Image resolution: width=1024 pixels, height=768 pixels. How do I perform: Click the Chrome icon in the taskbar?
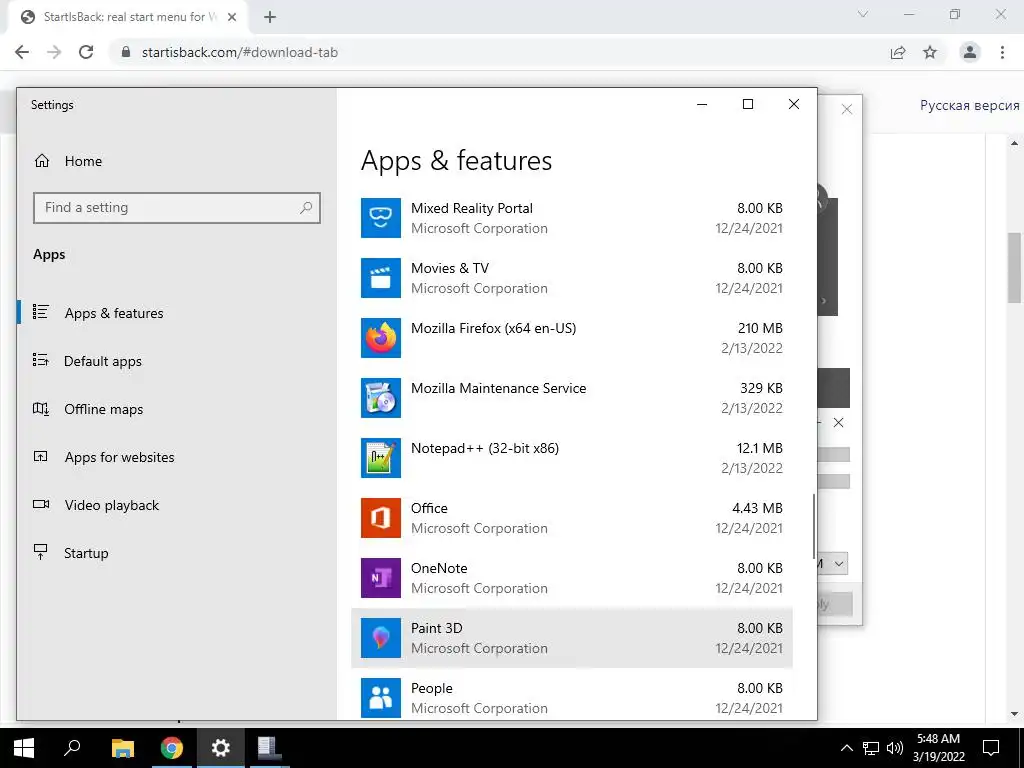[x=172, y=748]
